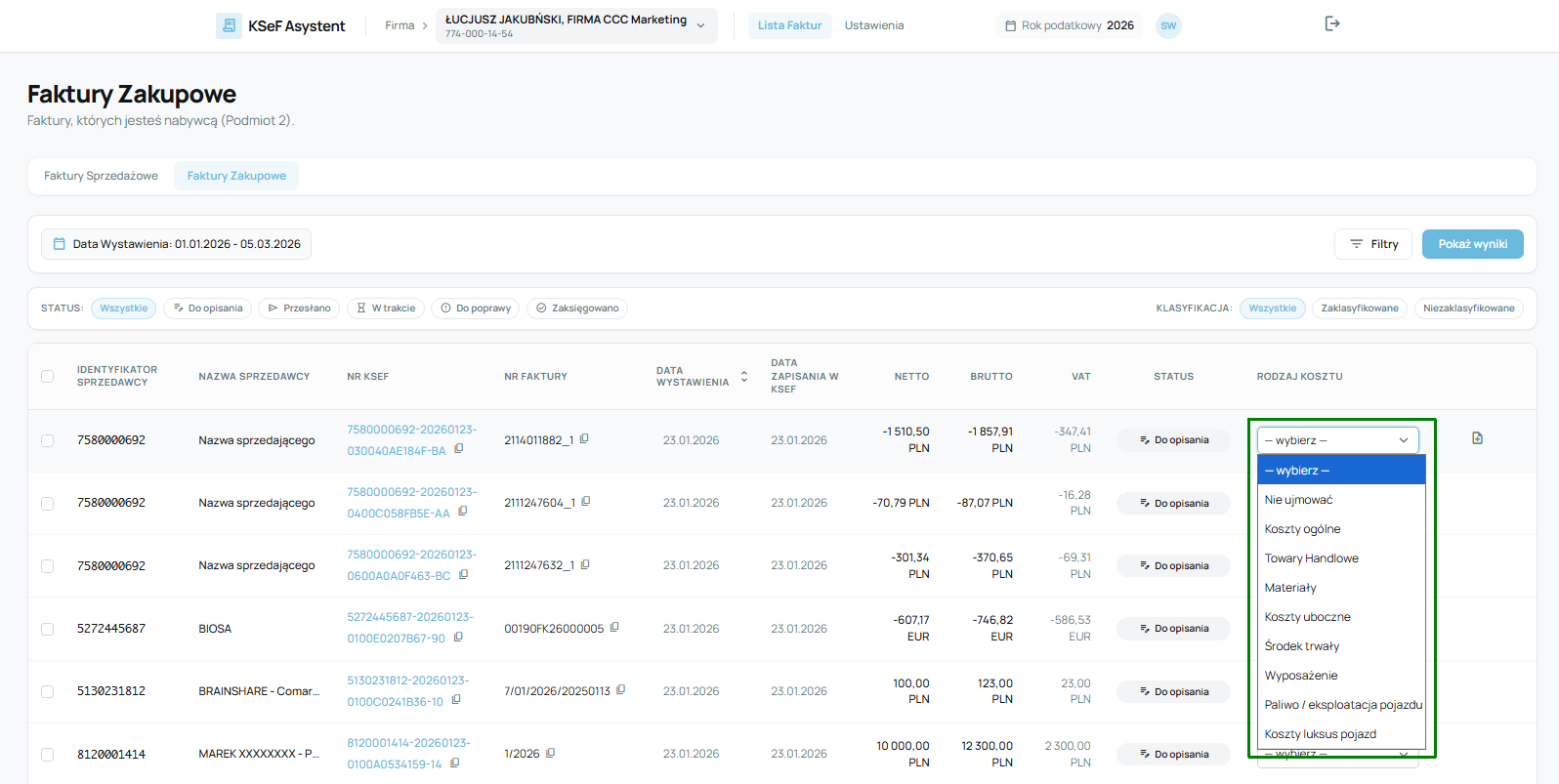
Task: Filter status by Do poprawy
Action: (x=475, y=309)
